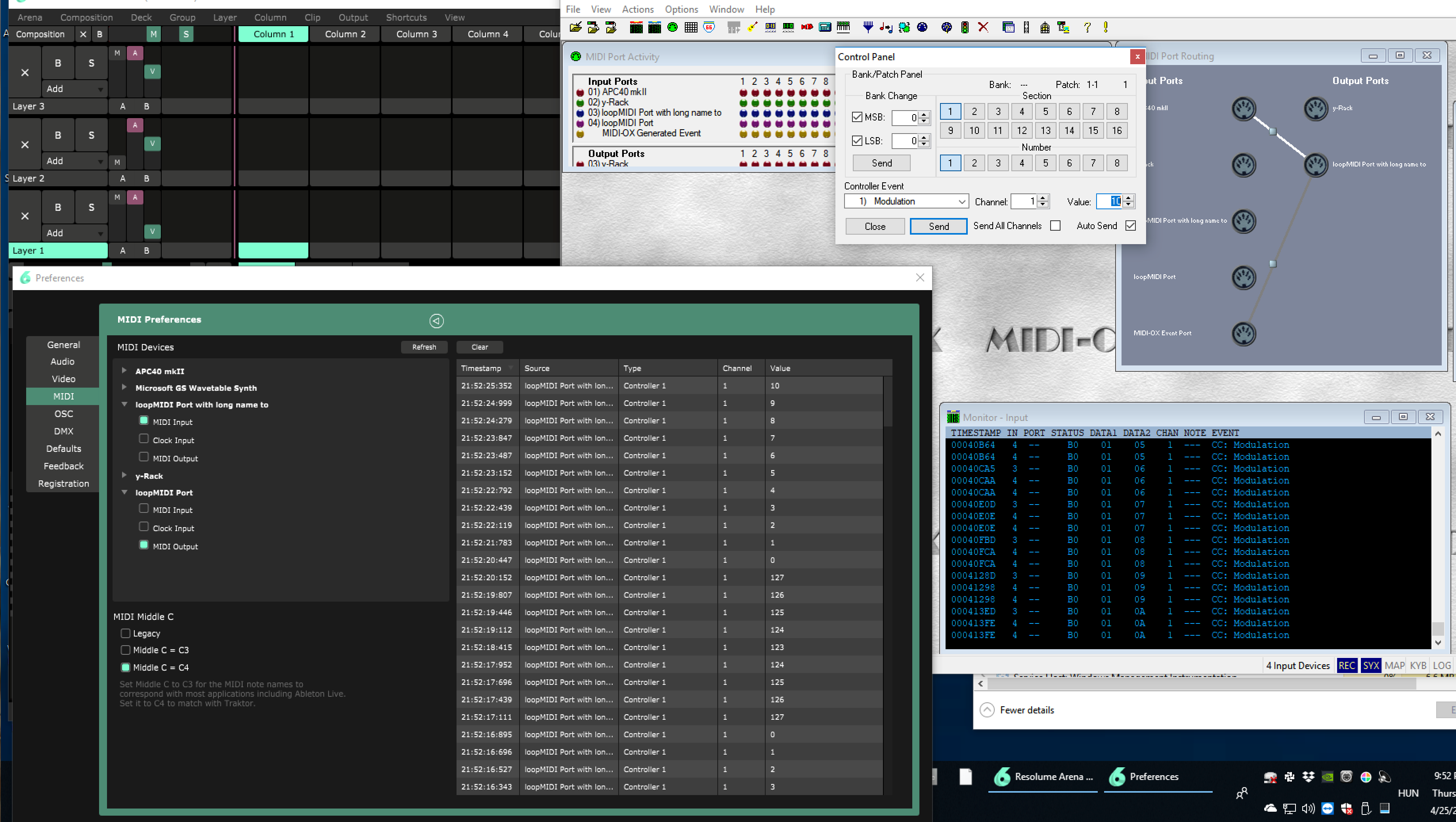This screenshot has width=1456, height=822.
Task: Click the guitar instrument panel toolbar icon
Action: 752,27
